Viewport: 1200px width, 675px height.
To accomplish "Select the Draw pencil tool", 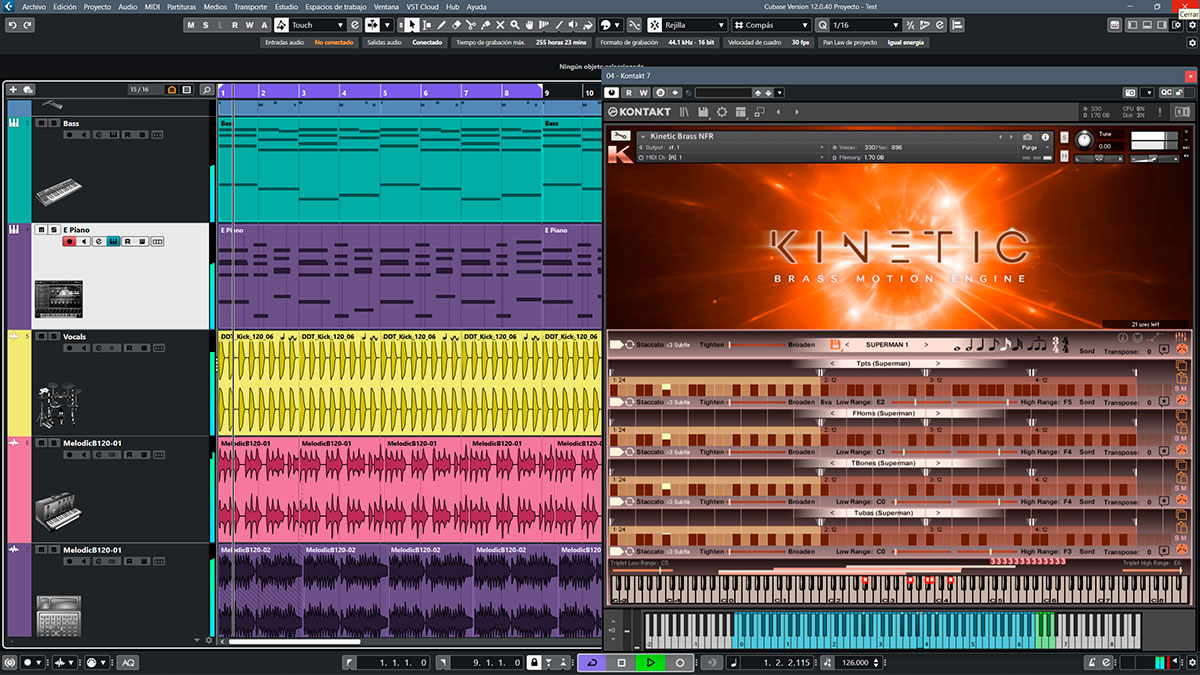I will point(441,25).
